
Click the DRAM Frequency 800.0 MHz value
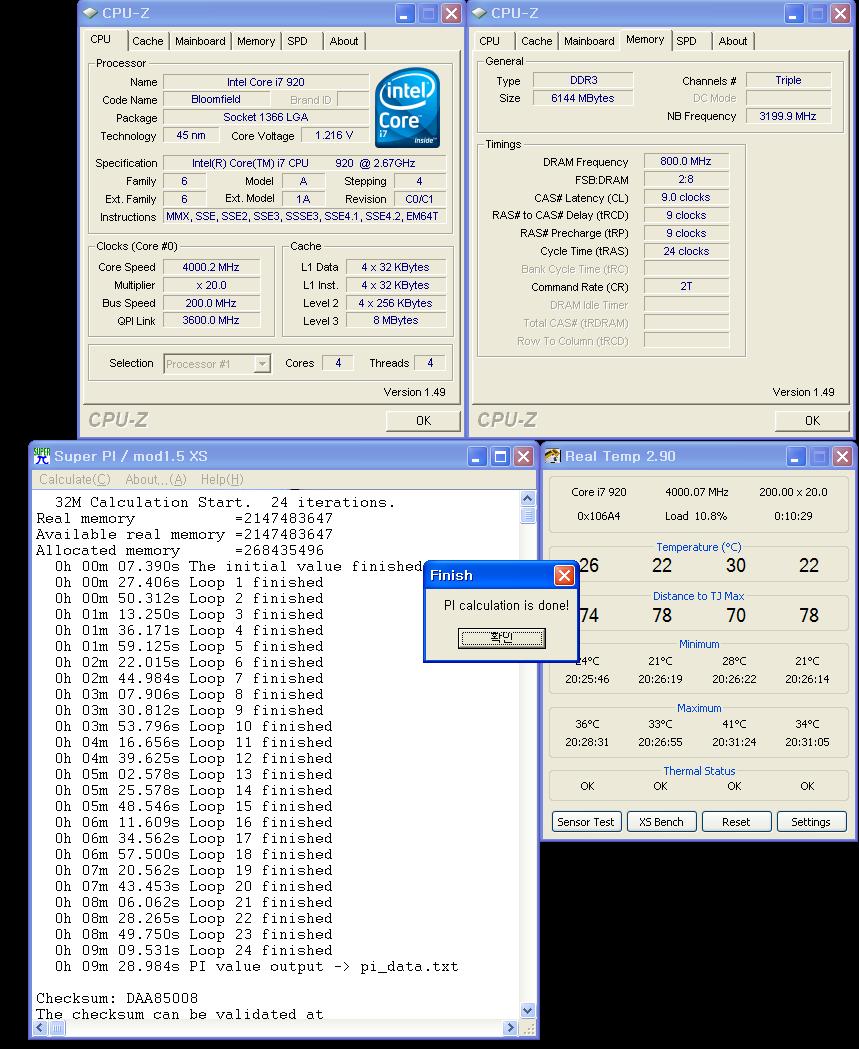(686, 161)
